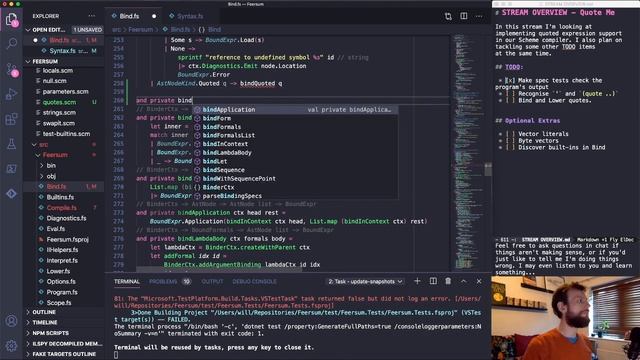The image size is (640, 360).
Task: Open Feersum.fsproj file
Action: (64, 239)
